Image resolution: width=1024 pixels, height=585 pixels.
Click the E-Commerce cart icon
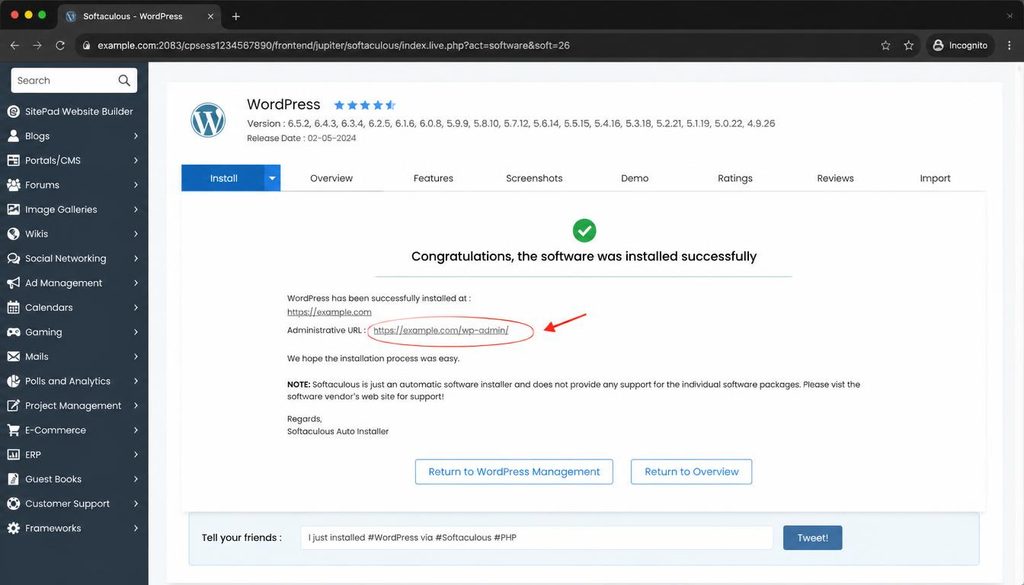(x=13, y=430)
